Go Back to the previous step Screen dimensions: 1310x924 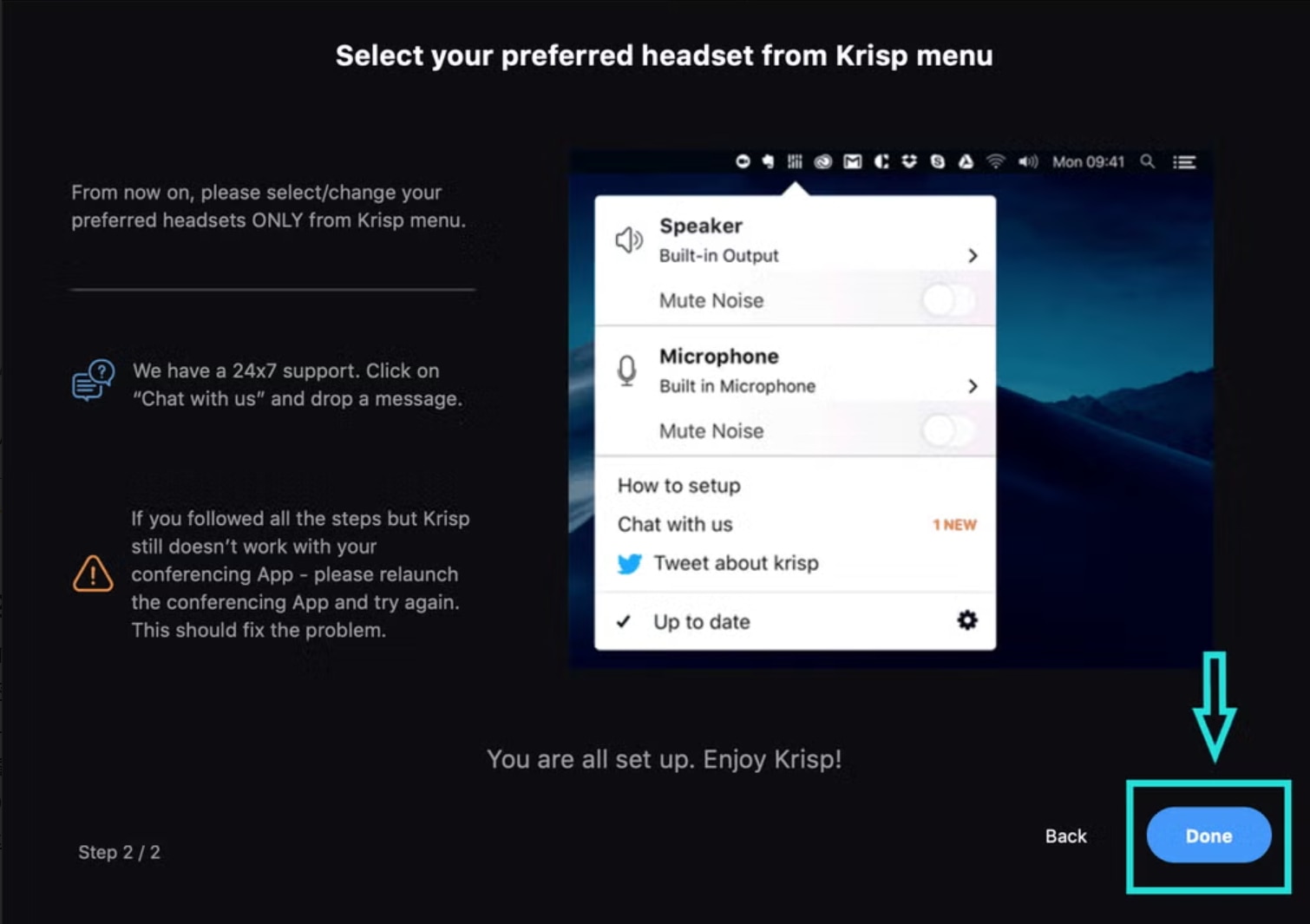pos(1065,836)
